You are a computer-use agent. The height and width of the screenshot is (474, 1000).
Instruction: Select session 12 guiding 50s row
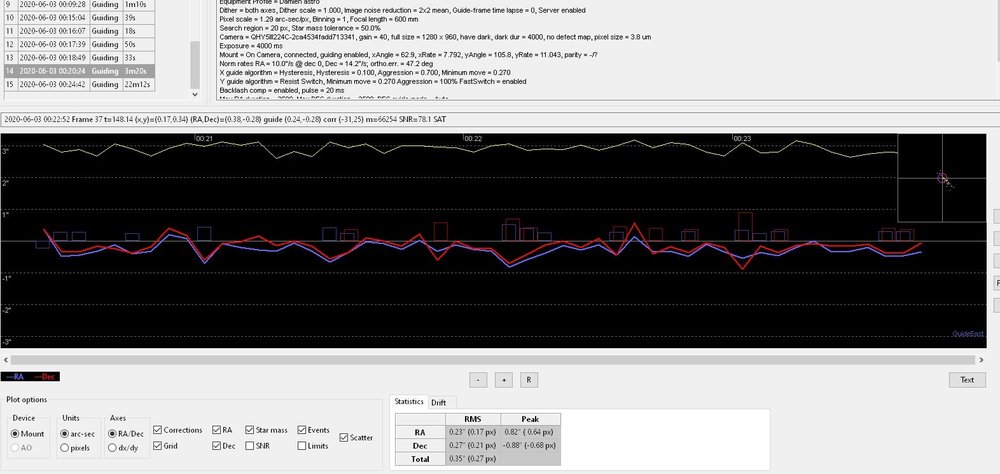[x=78, y=44]
